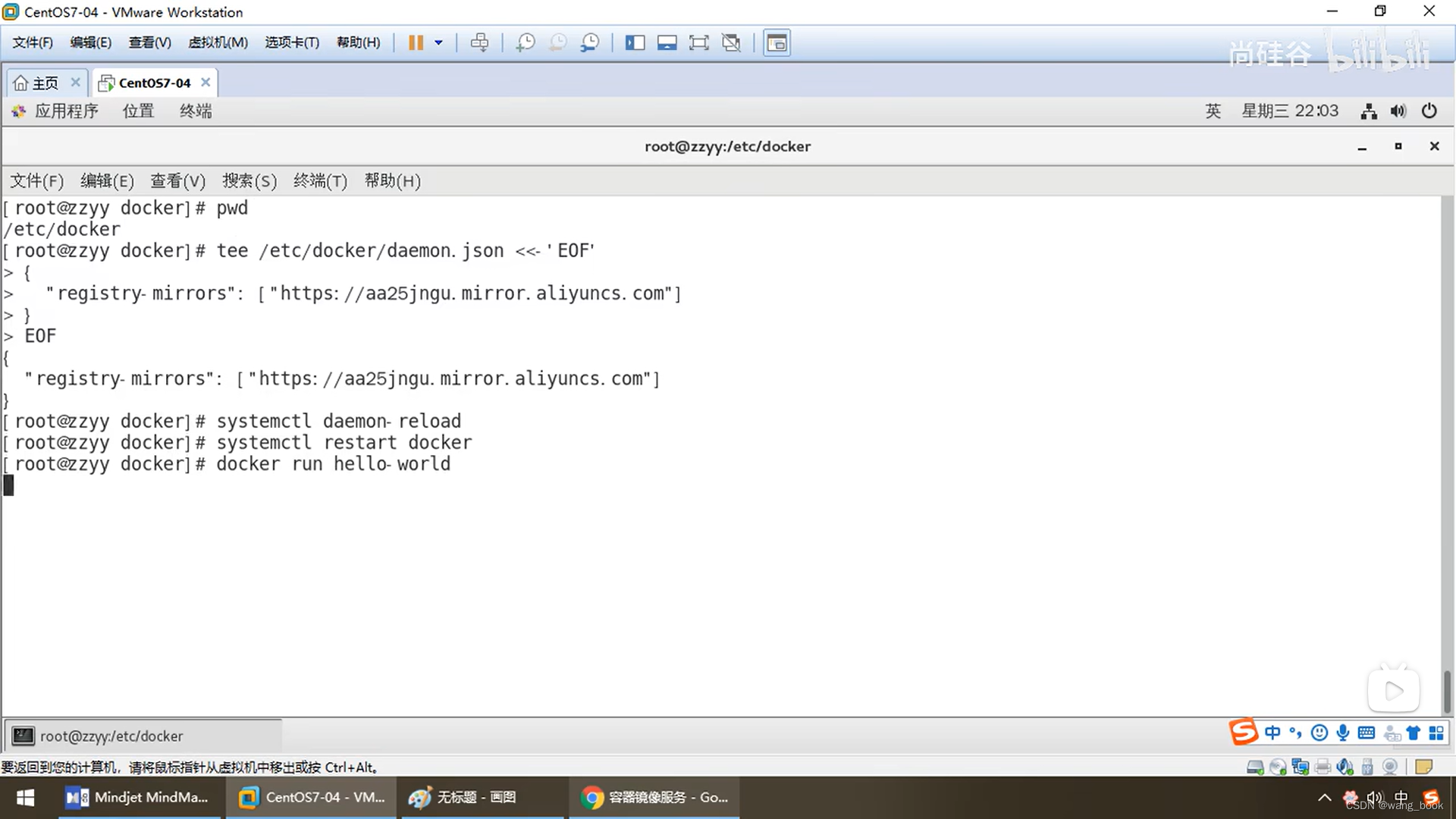Open Sogou emoji smiley icon

pyautogui.click(x=1319, y=733)
